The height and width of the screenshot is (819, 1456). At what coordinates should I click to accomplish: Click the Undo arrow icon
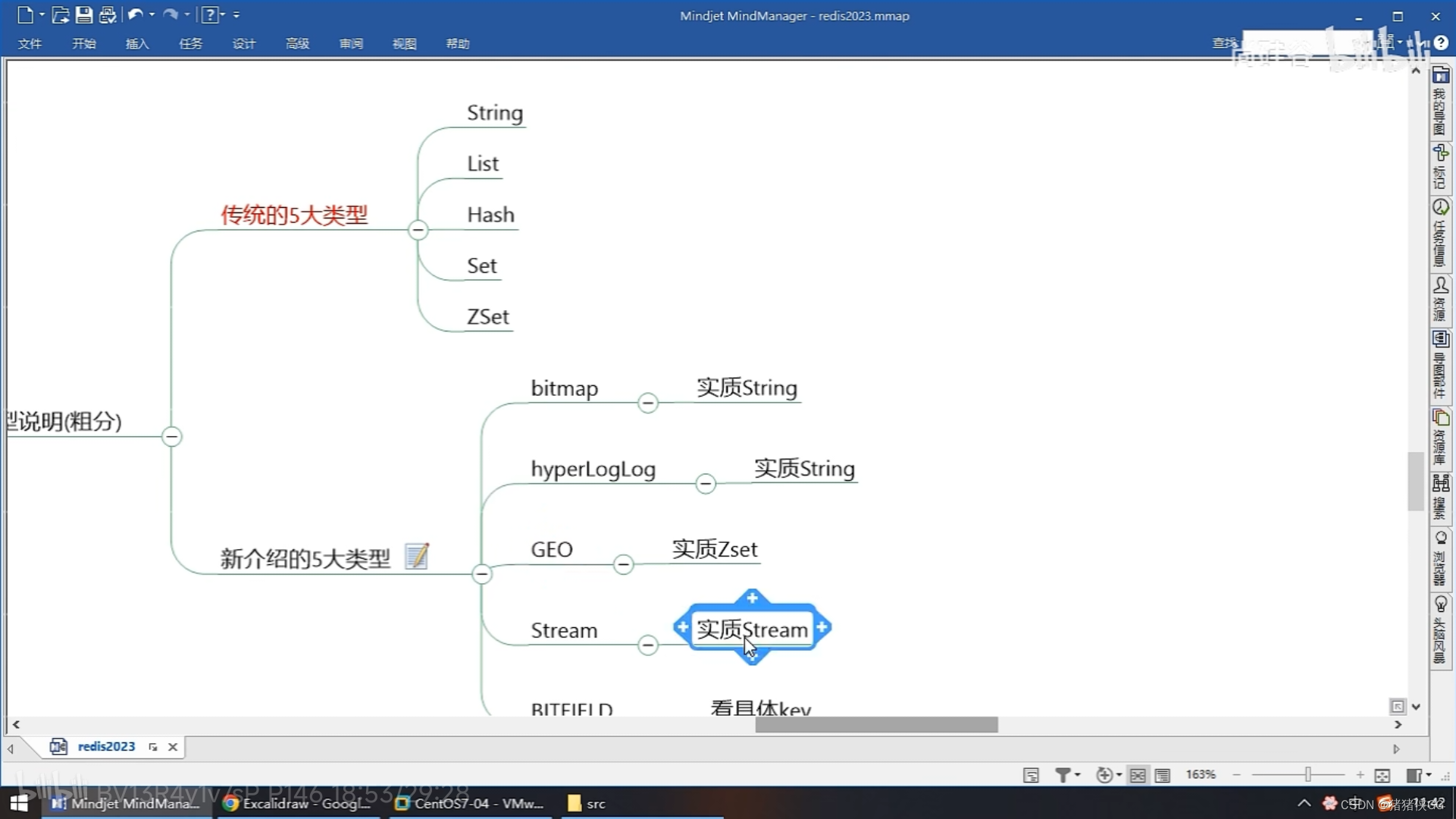[135, 14]
